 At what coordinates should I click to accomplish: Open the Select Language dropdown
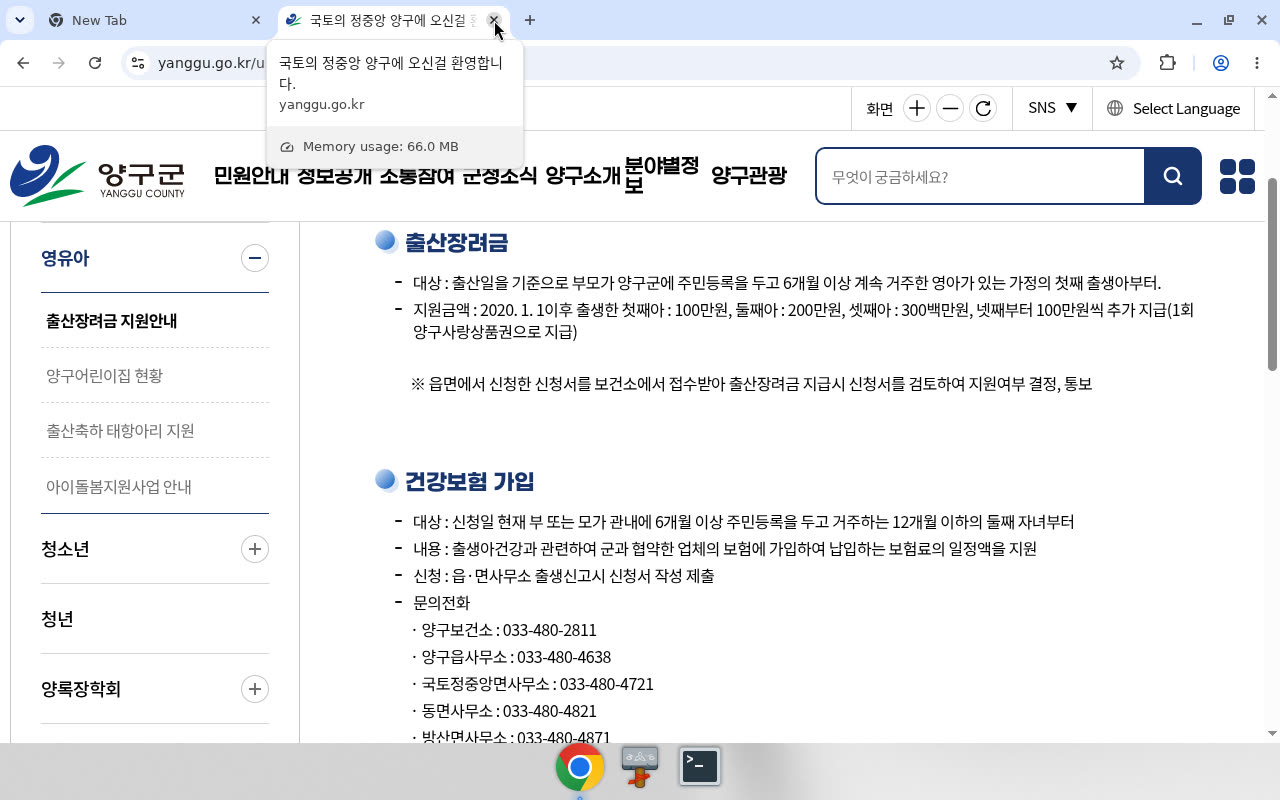(1173, 108)
